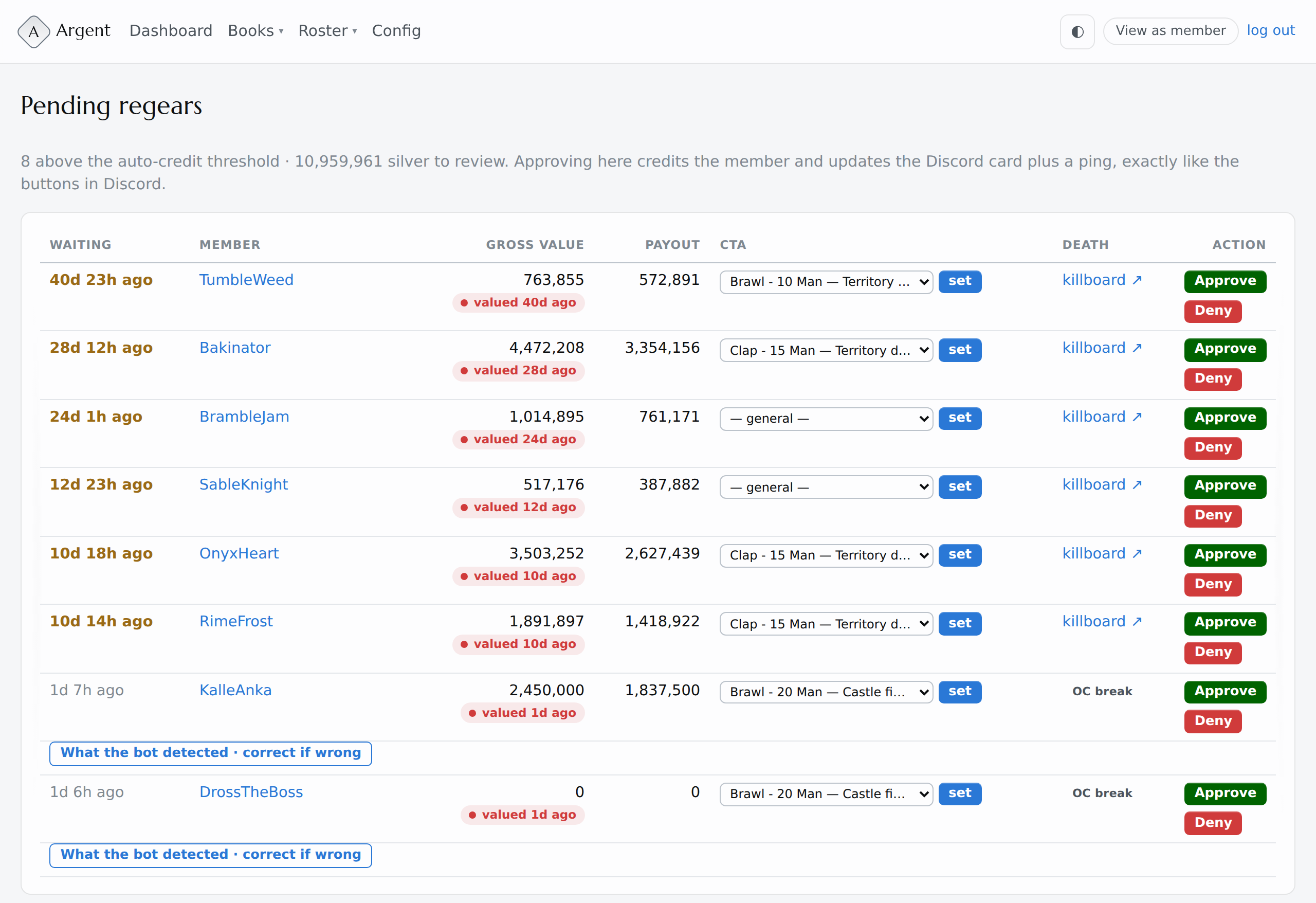
Task: Click the Argent diamond logo icon
Action: 34,32
